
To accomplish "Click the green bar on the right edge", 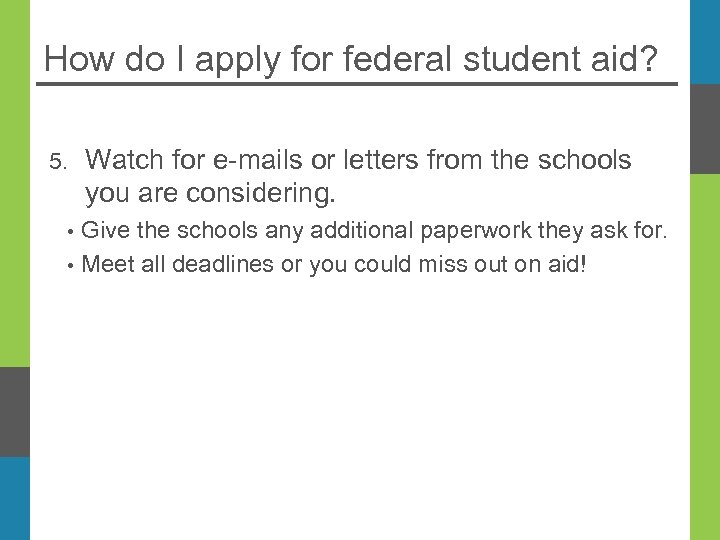I will tap(704, 350).
